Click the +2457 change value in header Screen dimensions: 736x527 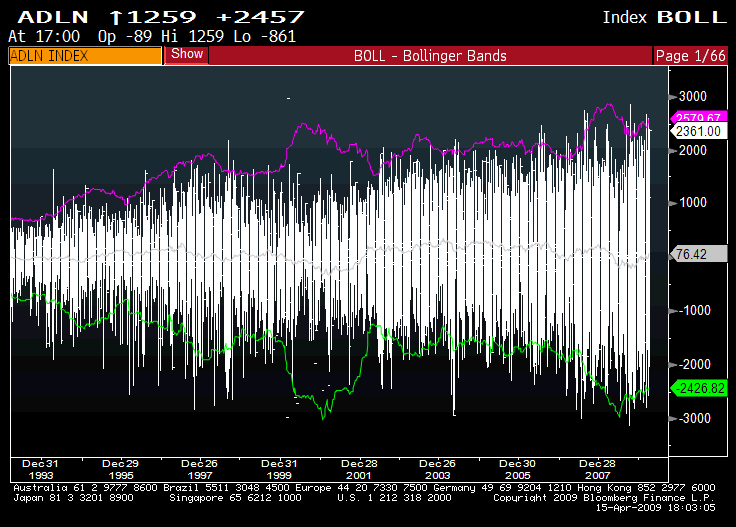[x=261, y=17]
